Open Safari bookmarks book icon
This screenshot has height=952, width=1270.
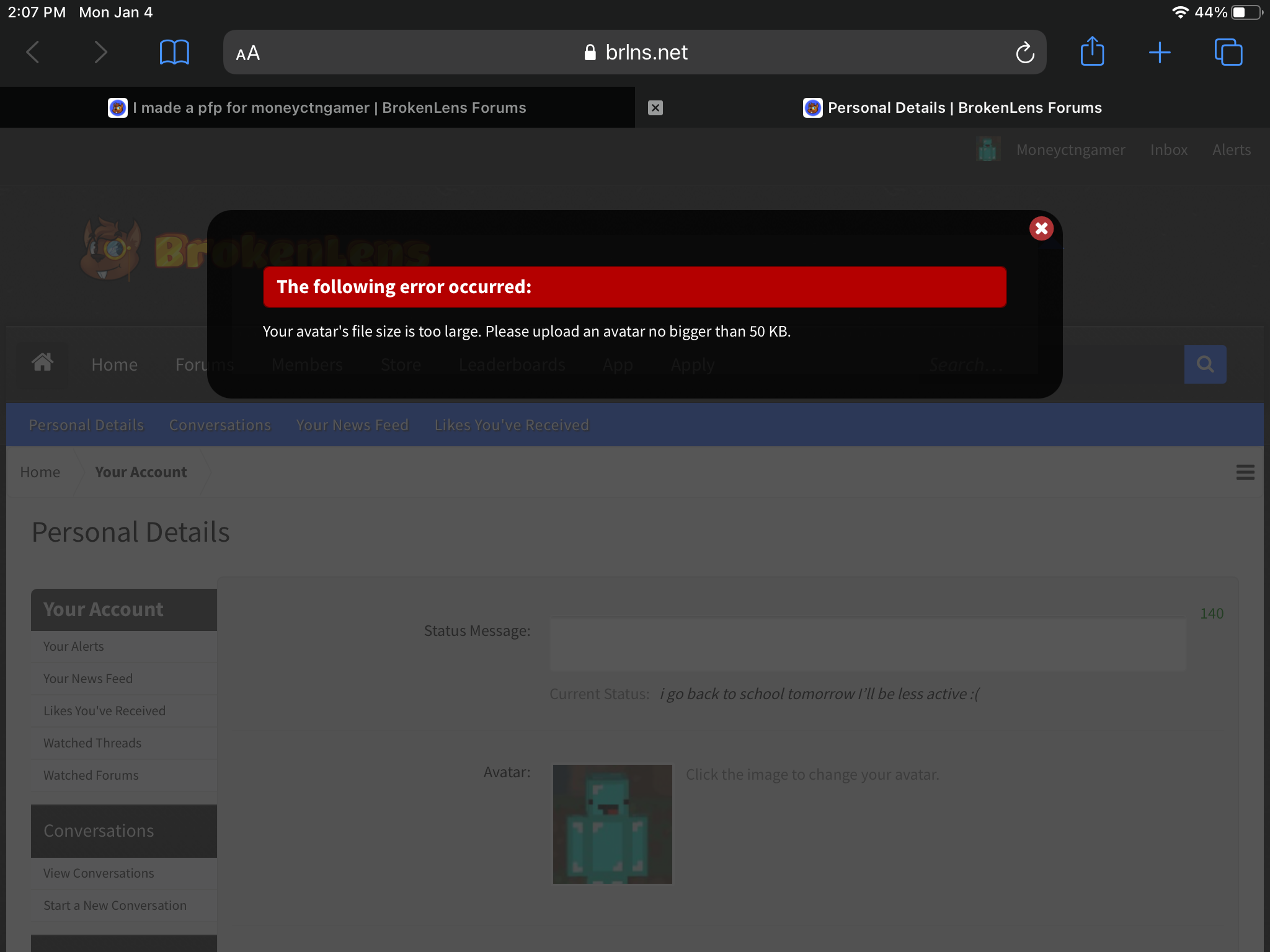(x=174, y=52)
